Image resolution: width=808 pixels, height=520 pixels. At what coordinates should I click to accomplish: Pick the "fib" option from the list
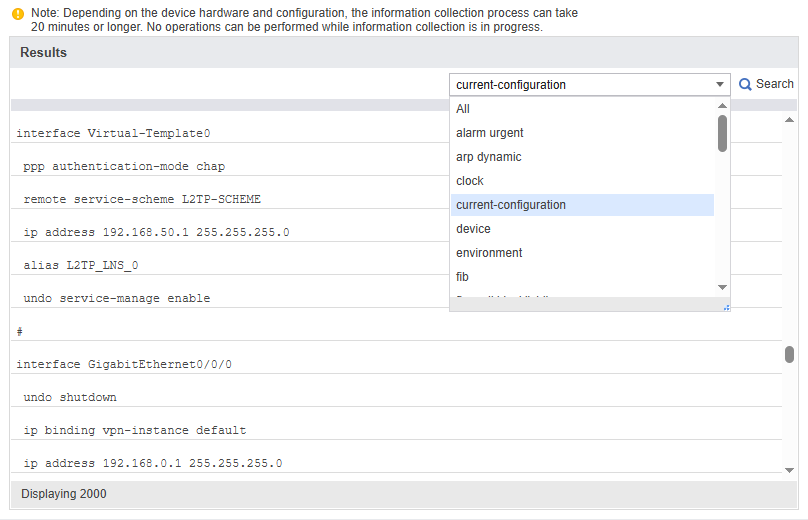[x=462, y=277]
